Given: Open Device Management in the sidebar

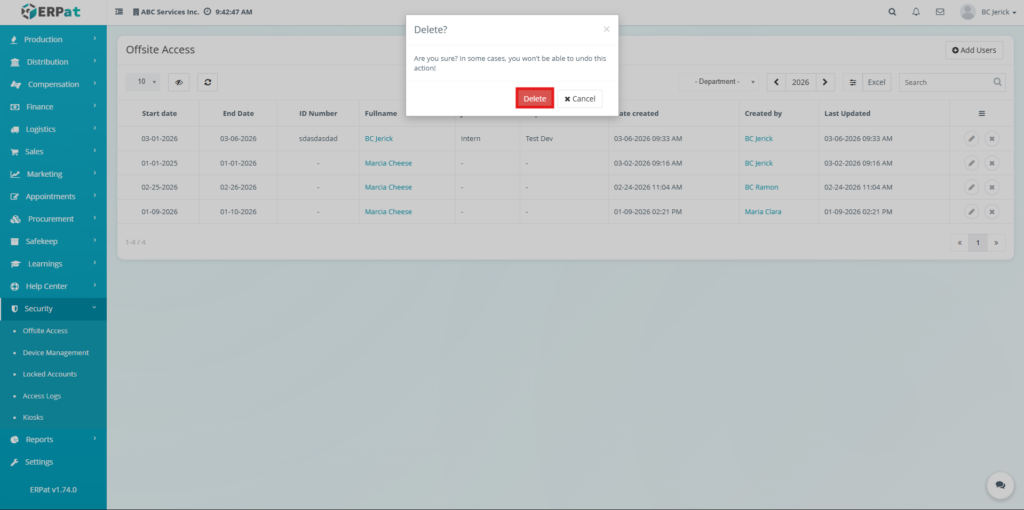Looking at the screenshot, I should (56, 353).
